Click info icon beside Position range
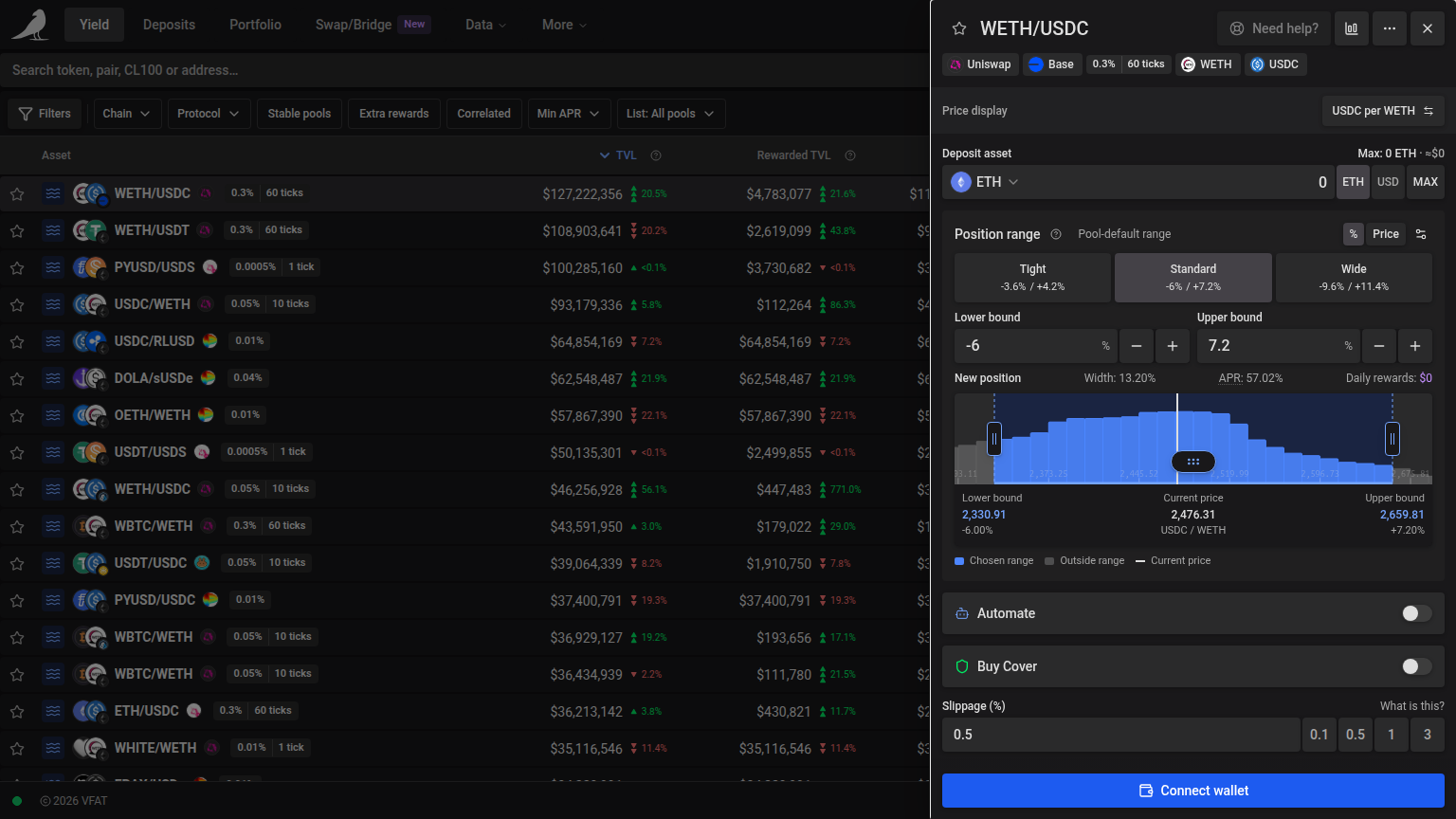The width and height of the screenshot is (1456, 819). (1056, 234)
